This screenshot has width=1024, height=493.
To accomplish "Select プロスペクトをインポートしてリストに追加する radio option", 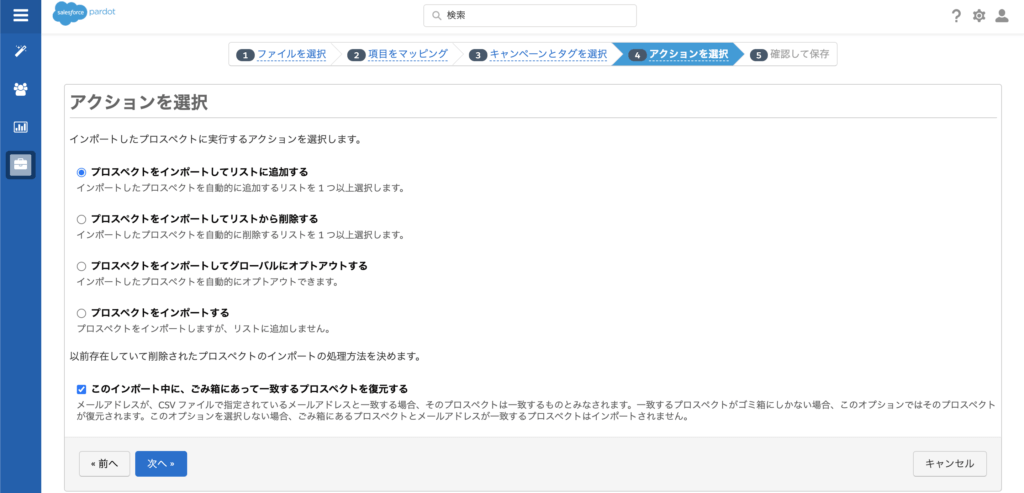I will (x=82, y=172).
